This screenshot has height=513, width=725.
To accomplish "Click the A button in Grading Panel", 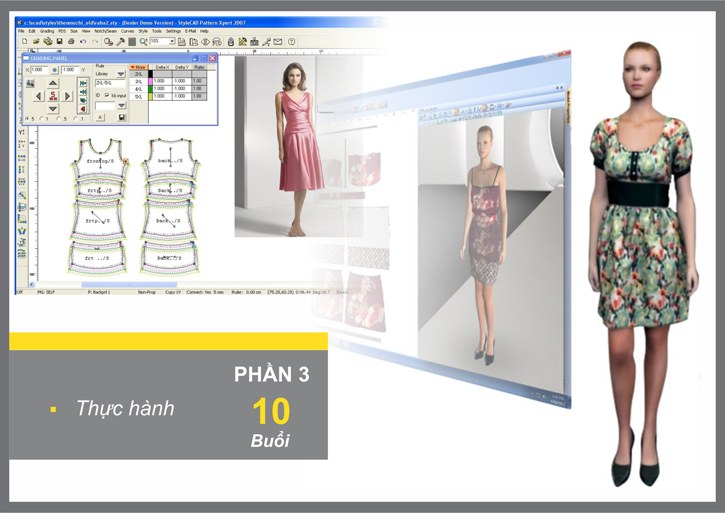I will [x=100, y=117].
